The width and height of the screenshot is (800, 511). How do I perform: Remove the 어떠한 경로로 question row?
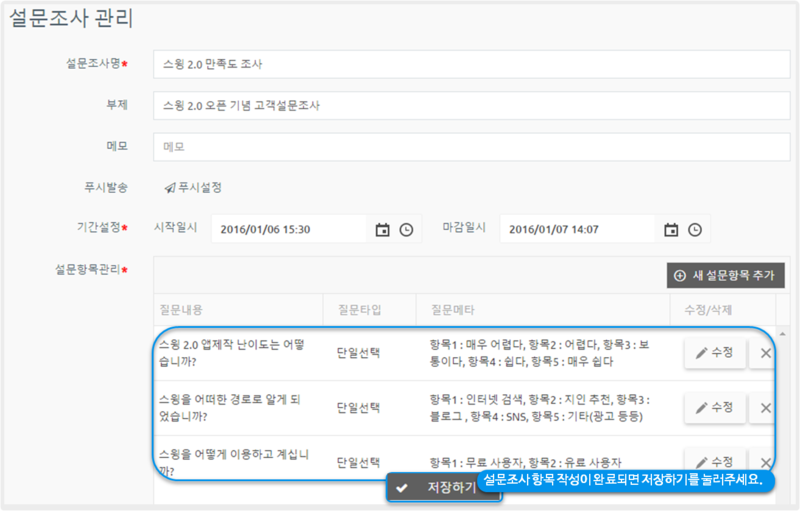tap(765, 407)
